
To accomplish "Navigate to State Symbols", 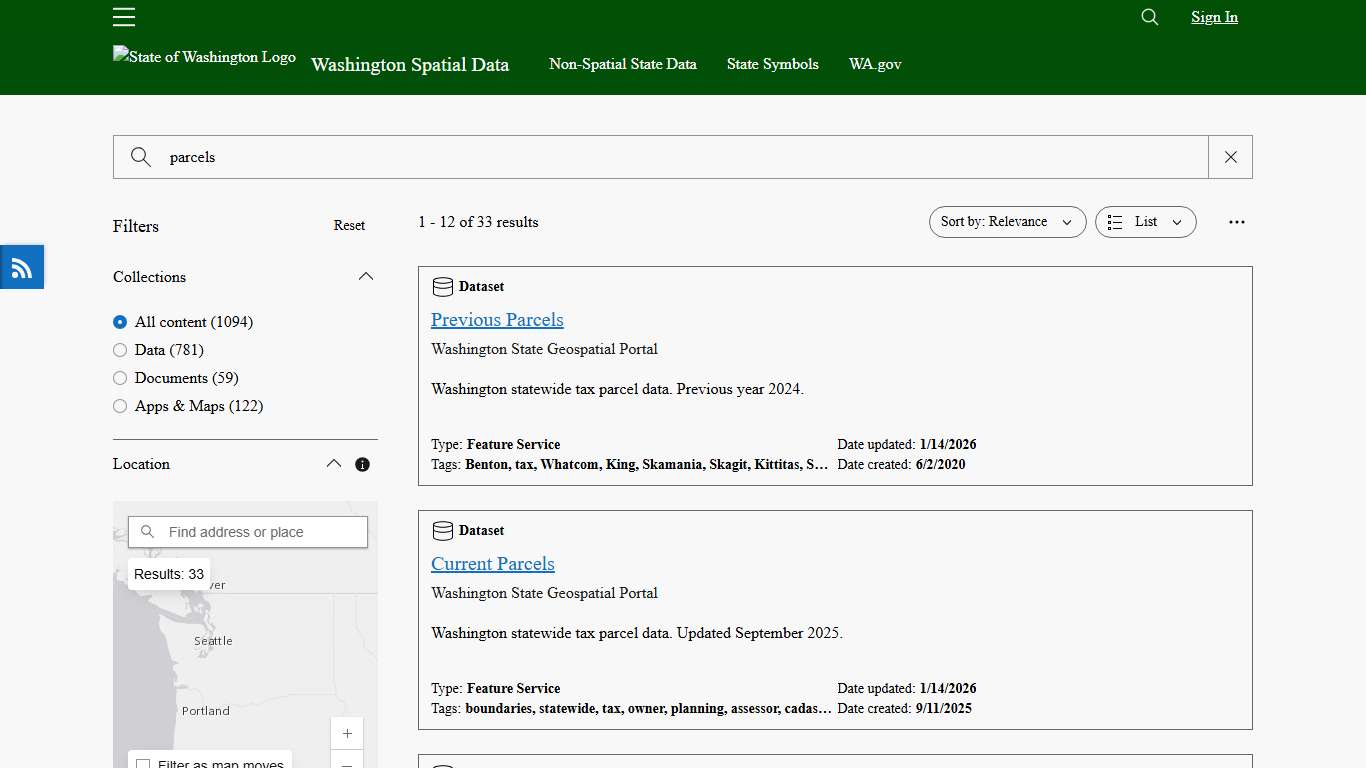I will click(x=772, y=64).
